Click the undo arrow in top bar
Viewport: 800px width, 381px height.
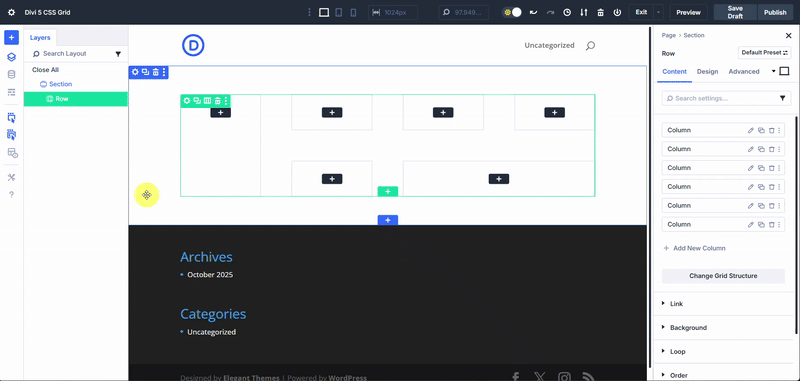[534, 12]
